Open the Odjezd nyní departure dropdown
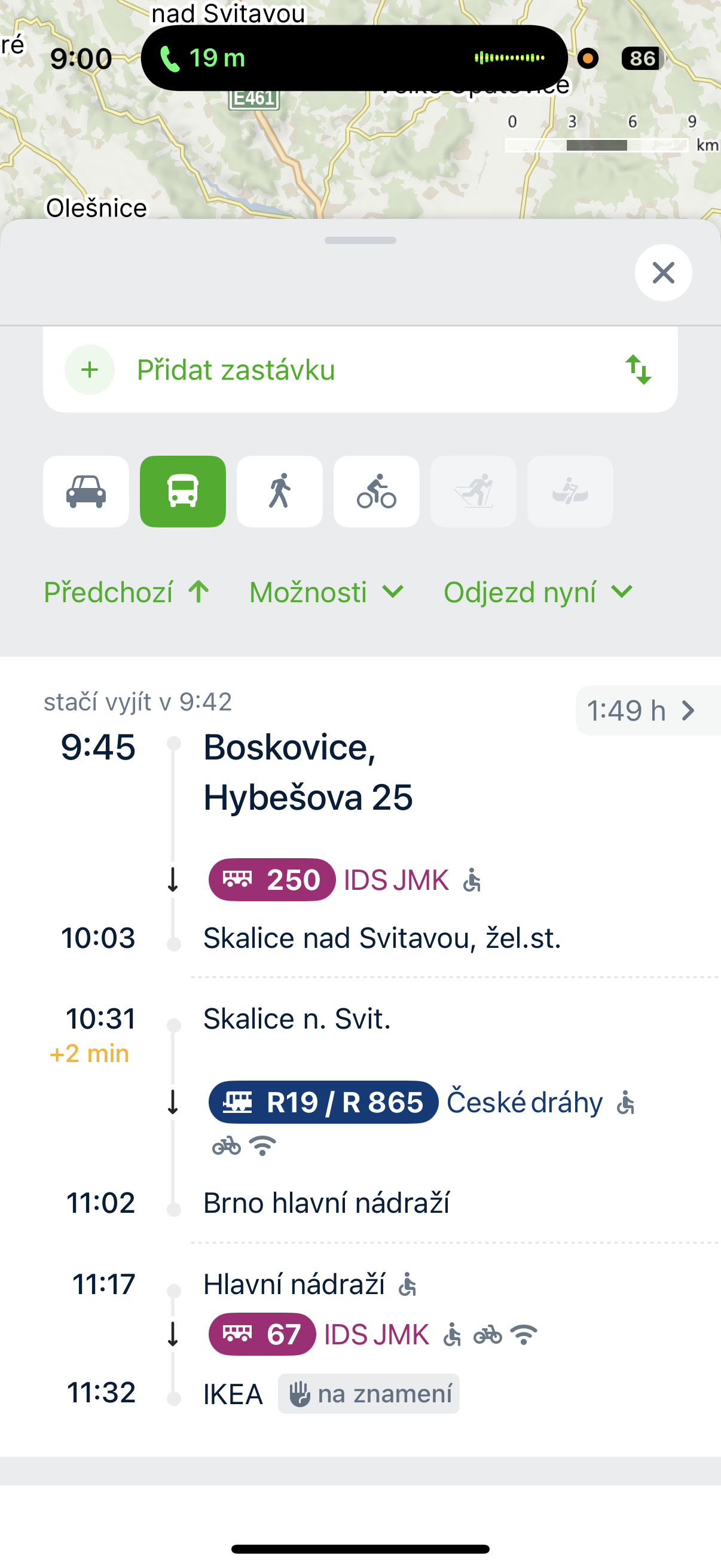 pyautogui.click(x=538, y=592)
